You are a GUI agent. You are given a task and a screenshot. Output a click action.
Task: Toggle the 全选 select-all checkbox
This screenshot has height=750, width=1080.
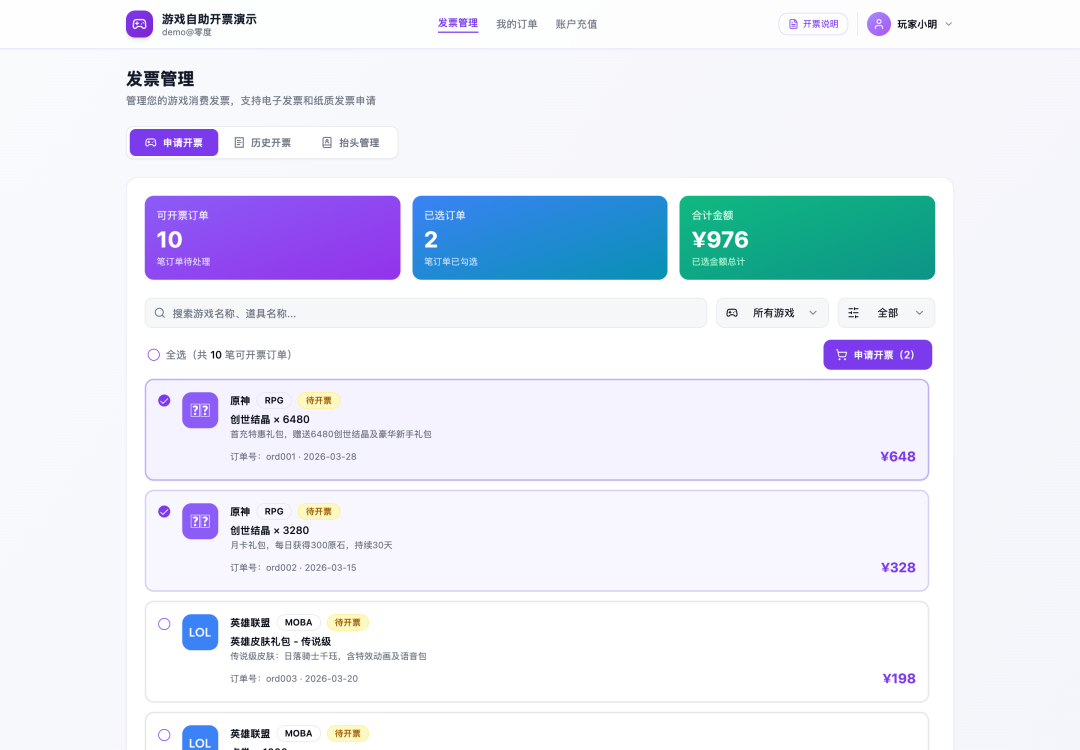pyautogui.click(x=154, y=355)
